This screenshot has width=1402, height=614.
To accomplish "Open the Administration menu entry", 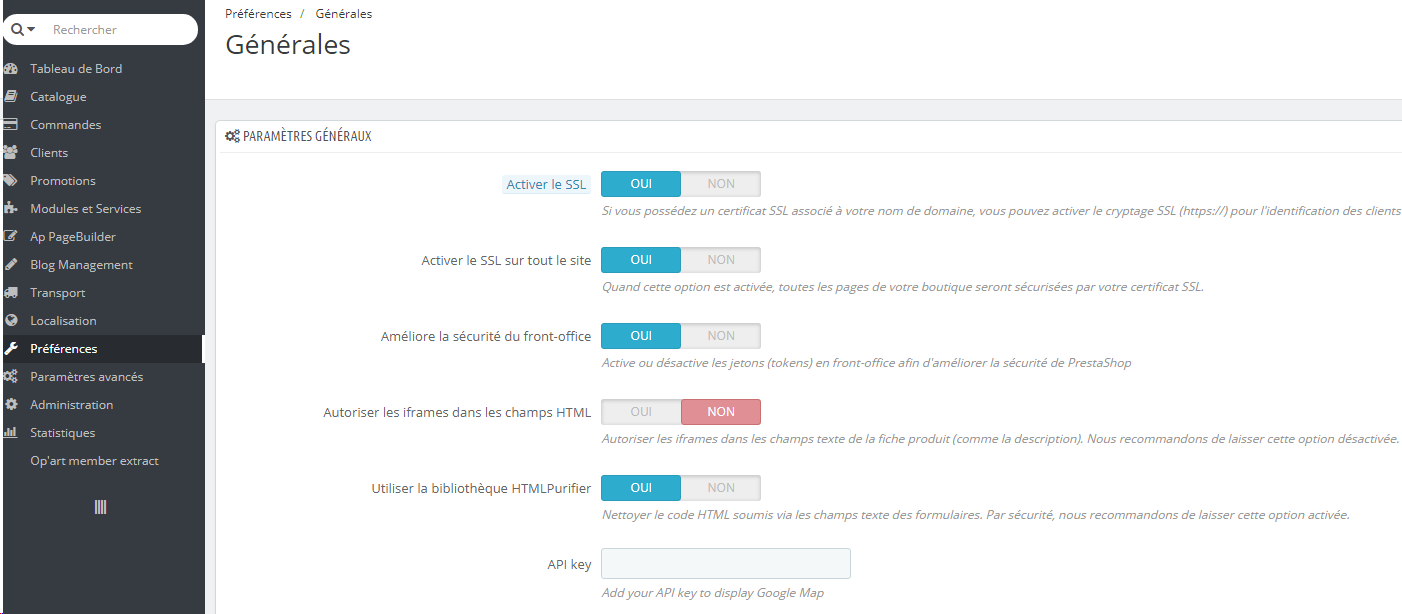I will click(72, 405).
